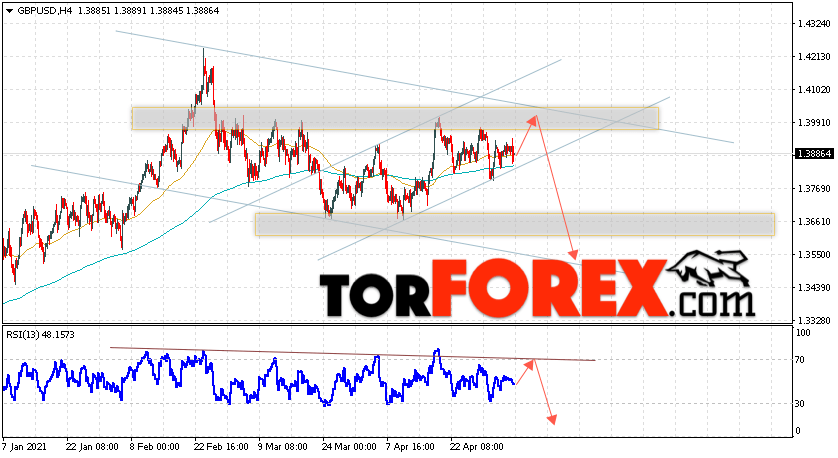
Task: Click the 7 Jan 2021 date label
Action: point(24,447)
